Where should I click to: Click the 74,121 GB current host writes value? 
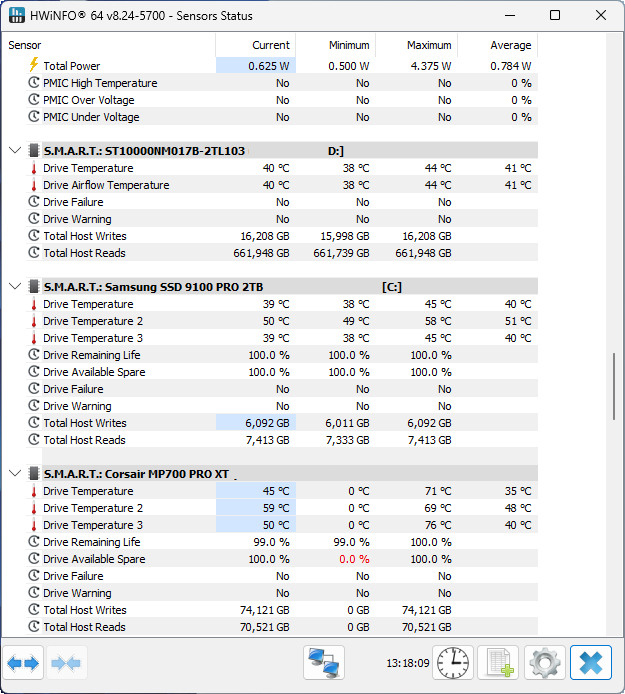coord(264,610)
